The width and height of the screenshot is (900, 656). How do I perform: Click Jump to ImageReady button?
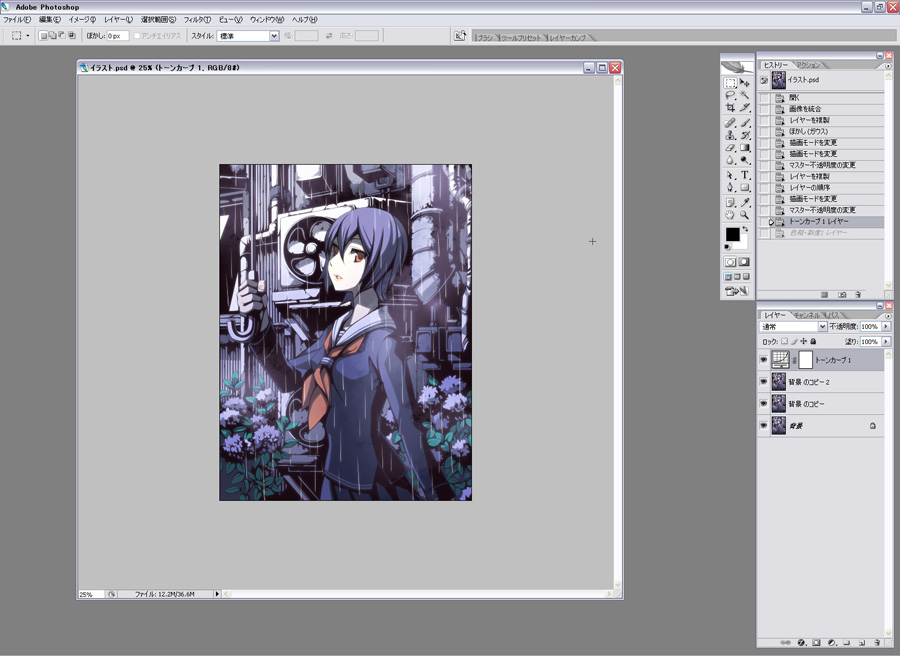tap(736, 291)
